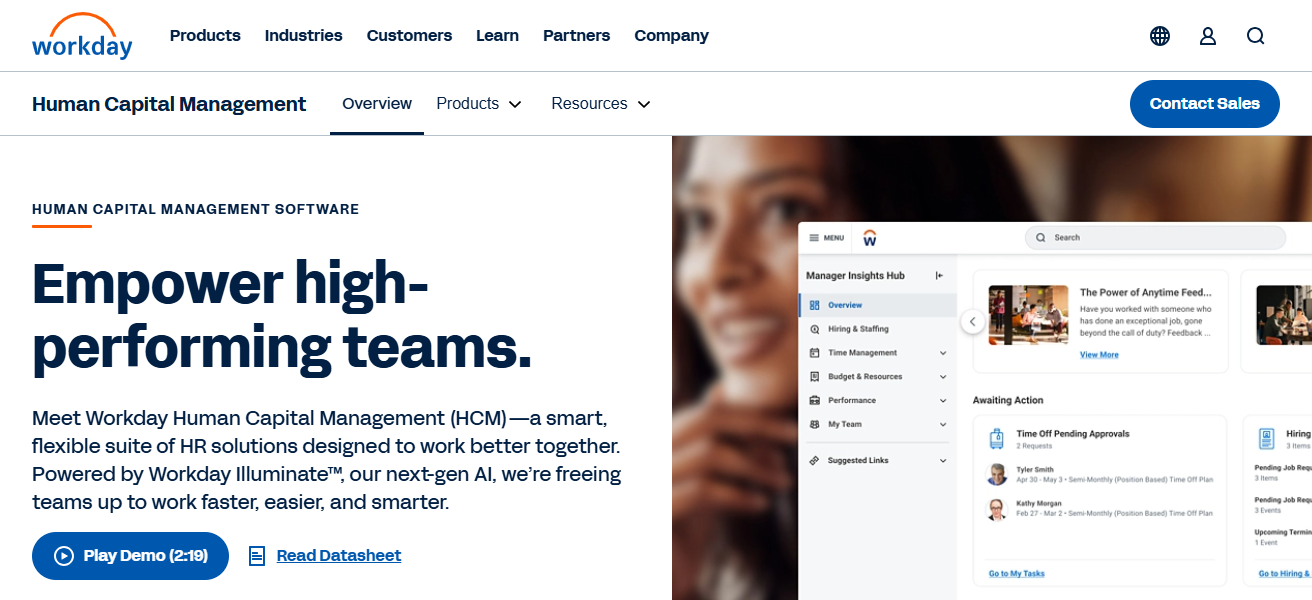
Task: Open the Industries menu
Action: point(303,36)
